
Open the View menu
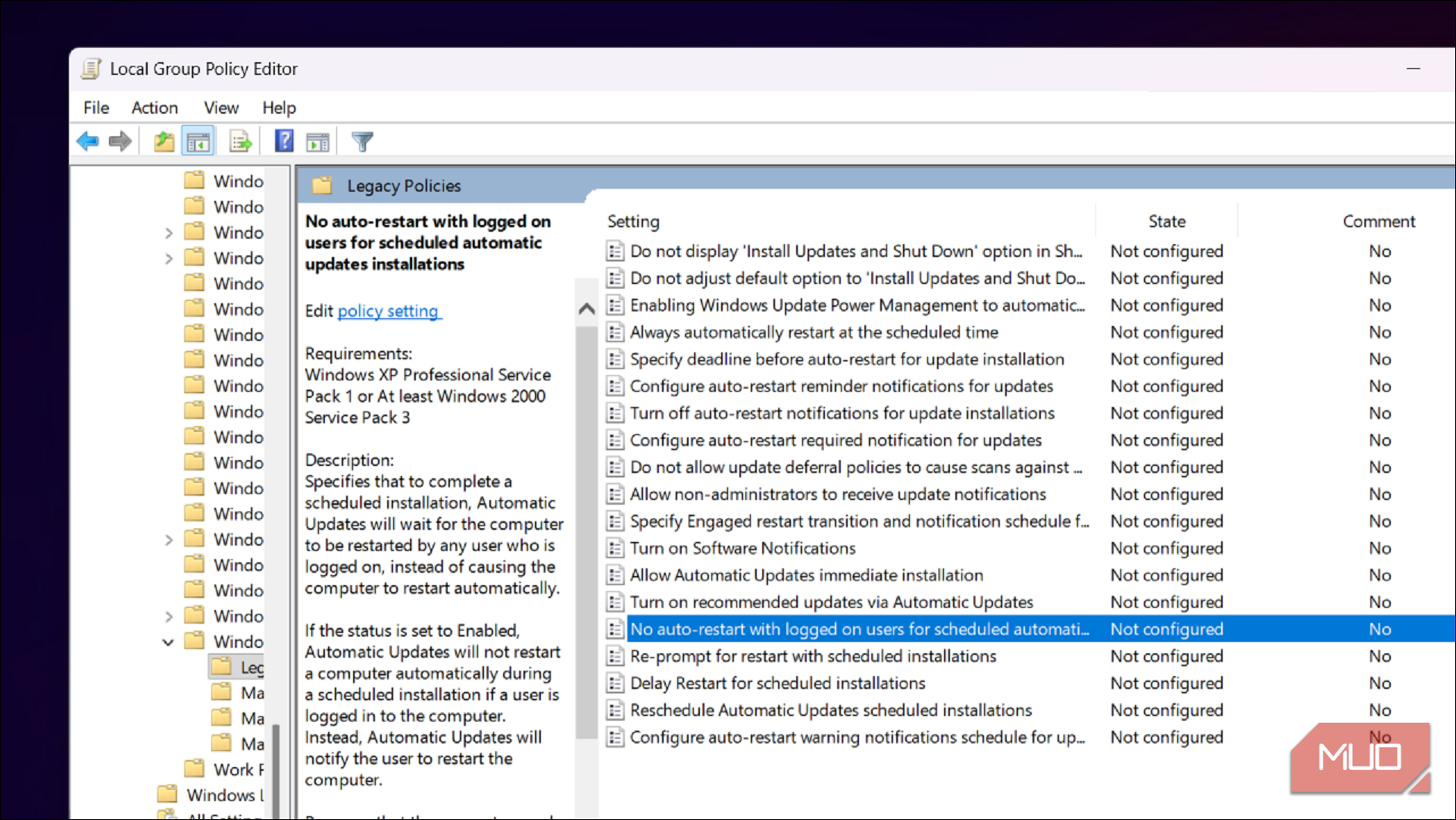point(220,108)
